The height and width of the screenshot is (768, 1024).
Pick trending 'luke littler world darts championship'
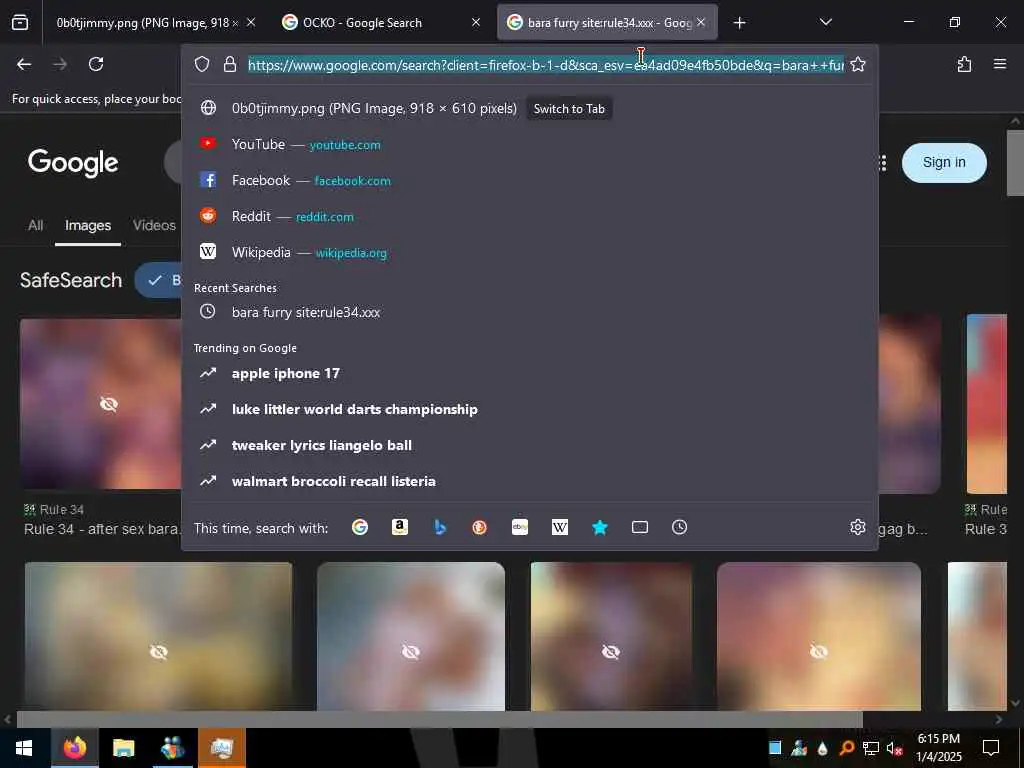point(529,409)
